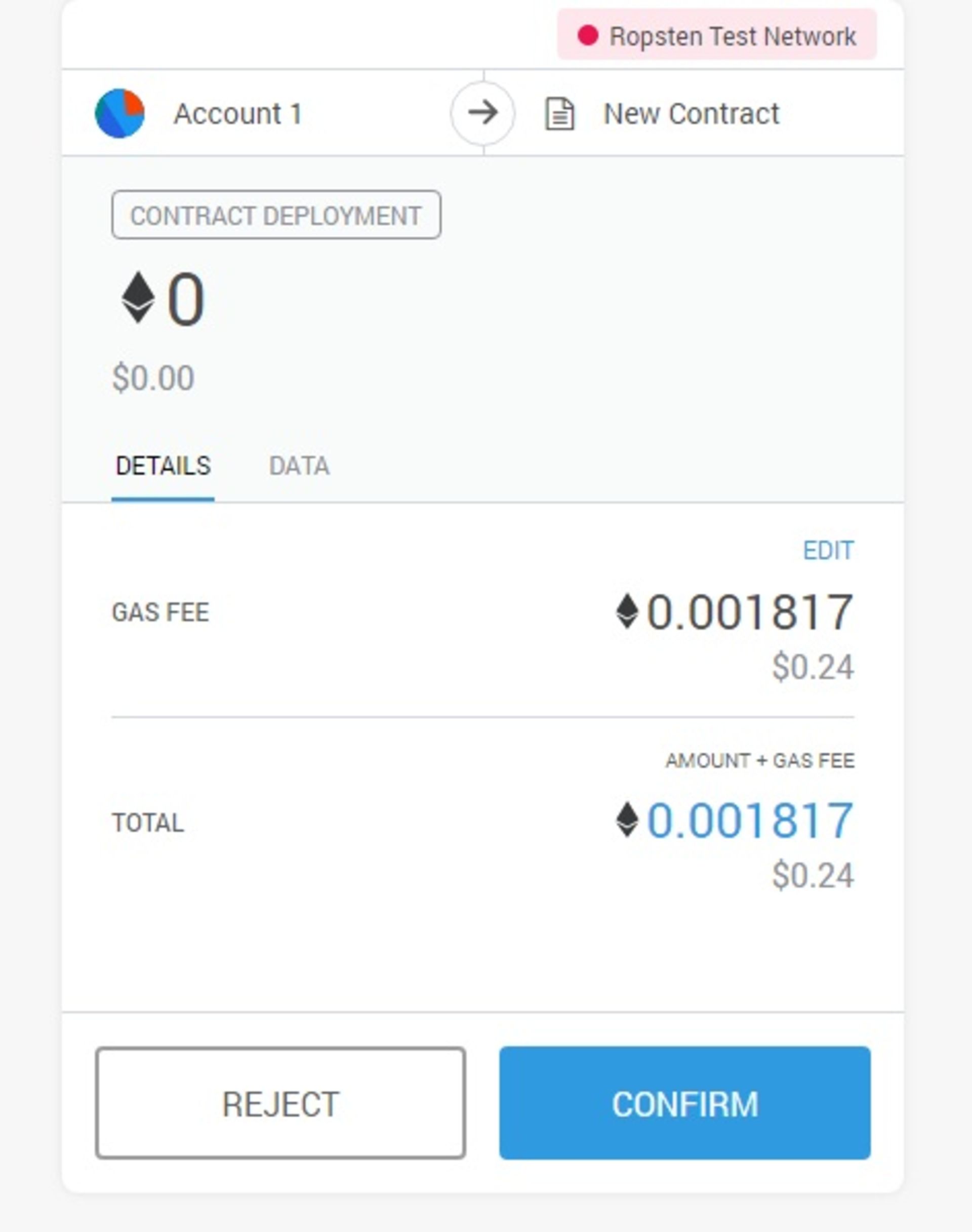This screenshot has height=1232, width=972.
Task: Click the New Contract recipient label
Action: 691,114
